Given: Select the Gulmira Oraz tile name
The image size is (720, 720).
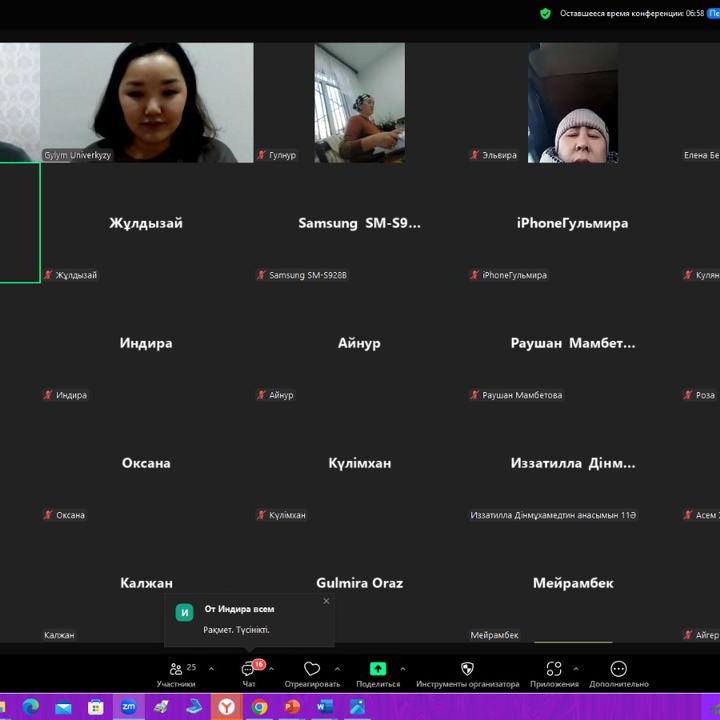Looking at the screenshot, I should (360, 583).
